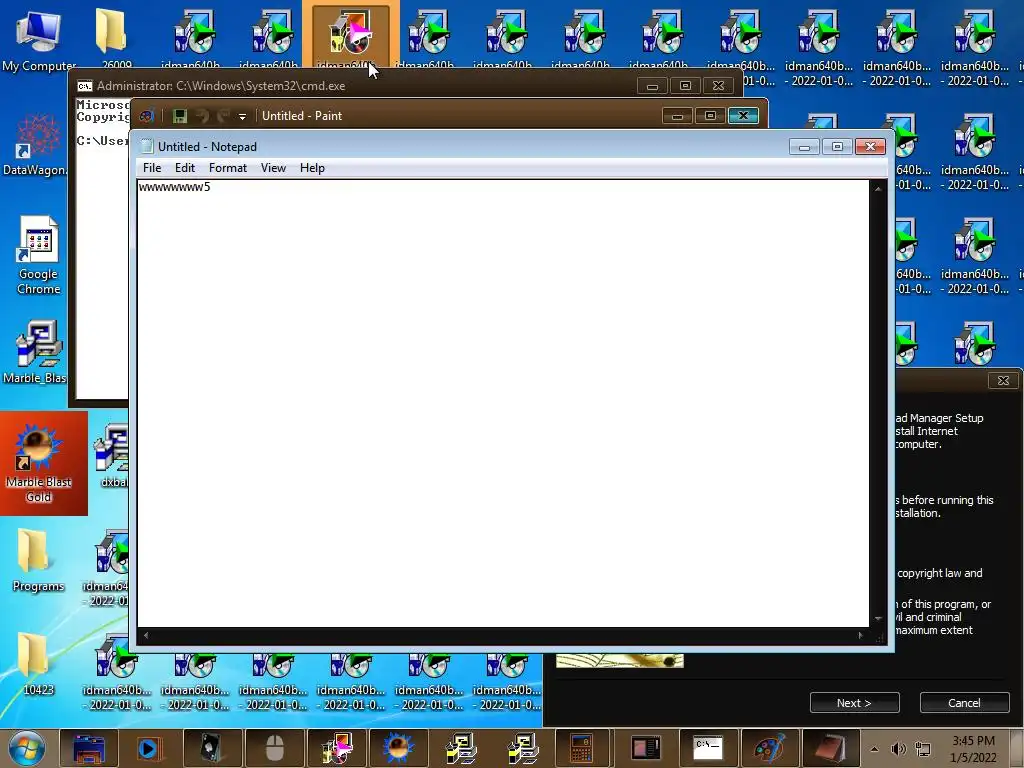Switch to the idman installer taskbar button
The height and width of the screenshot is (768, 1024).
(337, 749)
